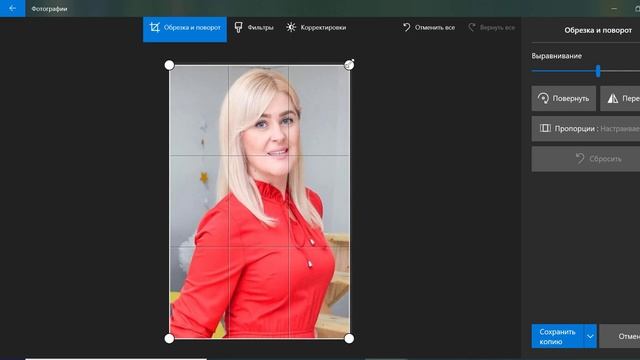Select the bottom-right crop handle
640x360 pixels.
coord(349,338)
